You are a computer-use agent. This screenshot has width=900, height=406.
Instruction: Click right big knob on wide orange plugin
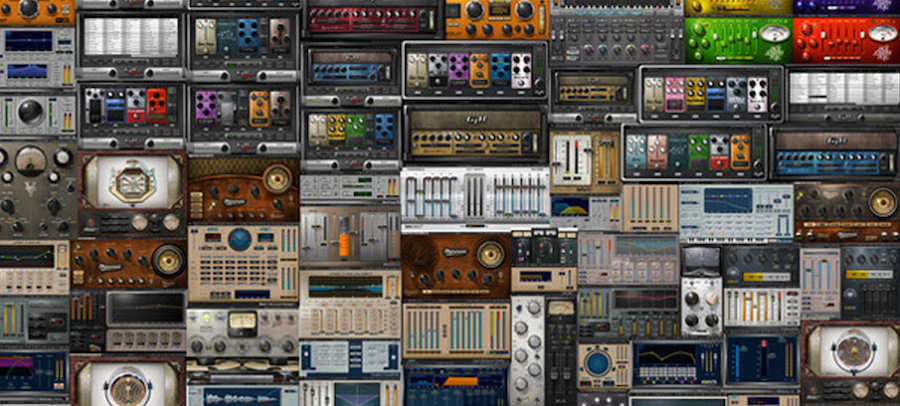(x=524, y=10)
